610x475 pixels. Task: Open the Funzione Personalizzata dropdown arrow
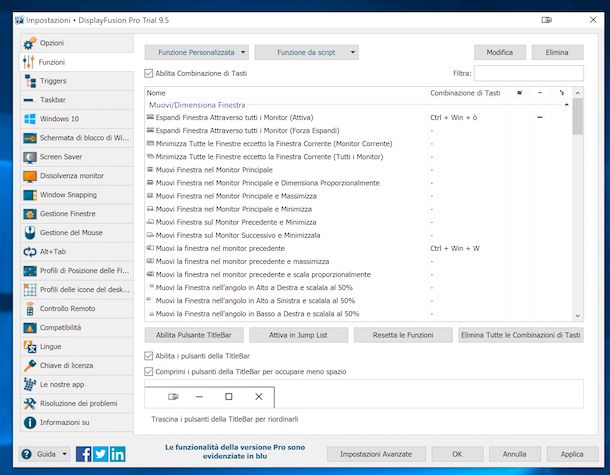point(243,52)
